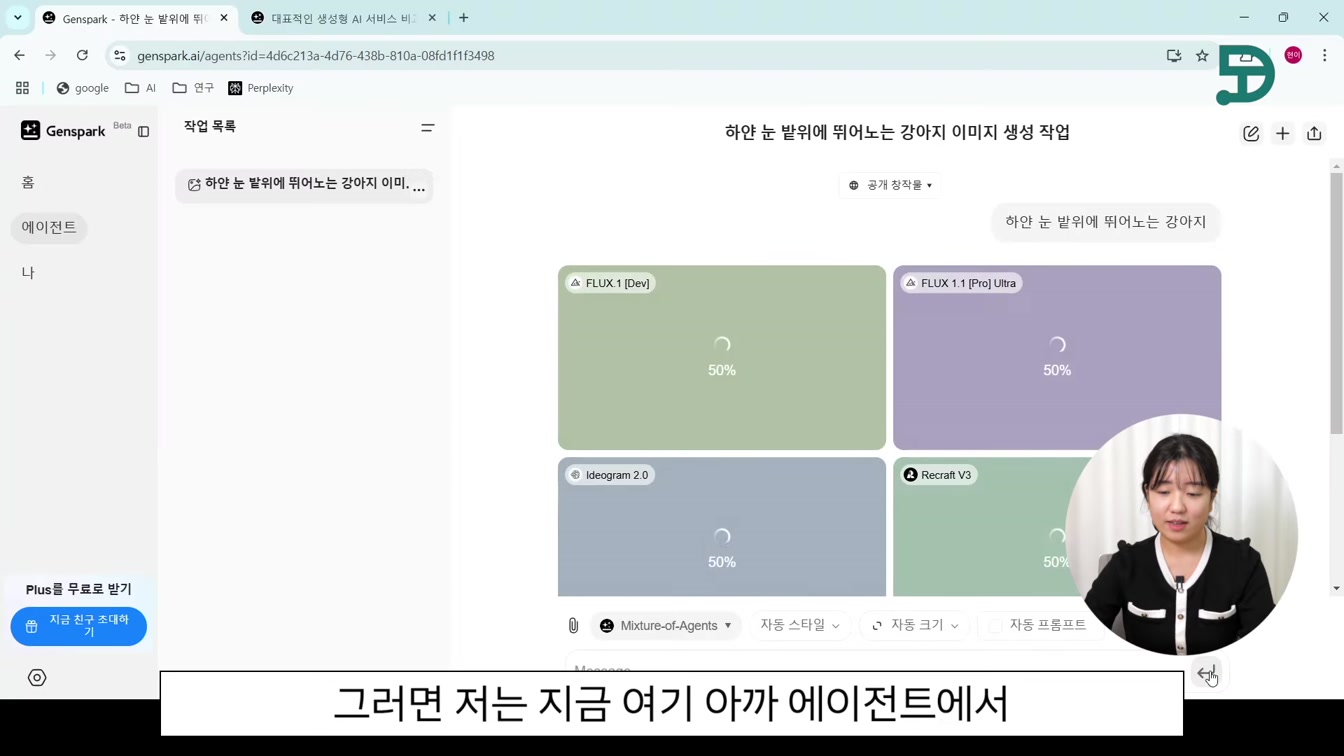Viewport: 1344px width, 756px height.
Task: Click the paperclip attach icon
Action: (x=573, y=626)
